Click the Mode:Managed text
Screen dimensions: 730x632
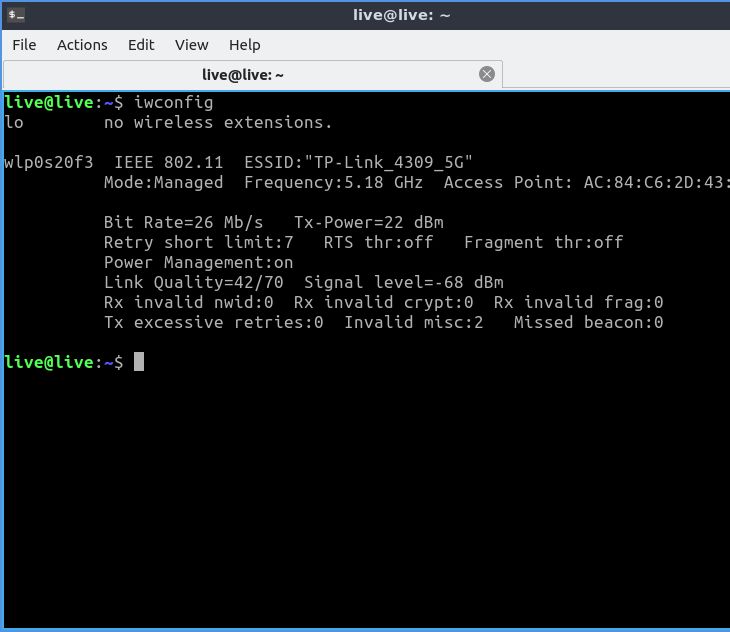pyautogui.click(x=163, y=182)
